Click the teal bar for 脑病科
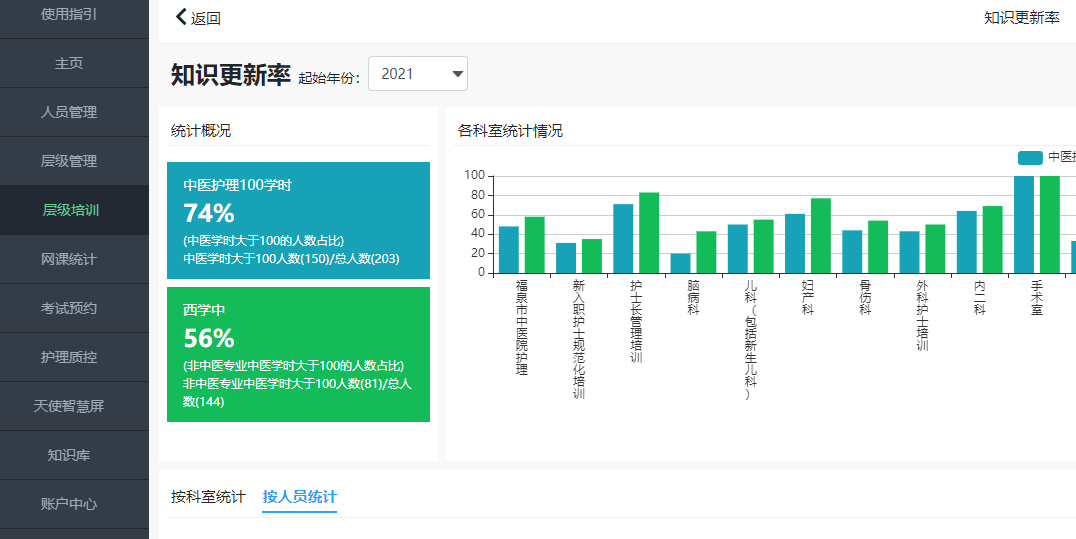This screenshot has width=1076, height=539. pos(681,263)
